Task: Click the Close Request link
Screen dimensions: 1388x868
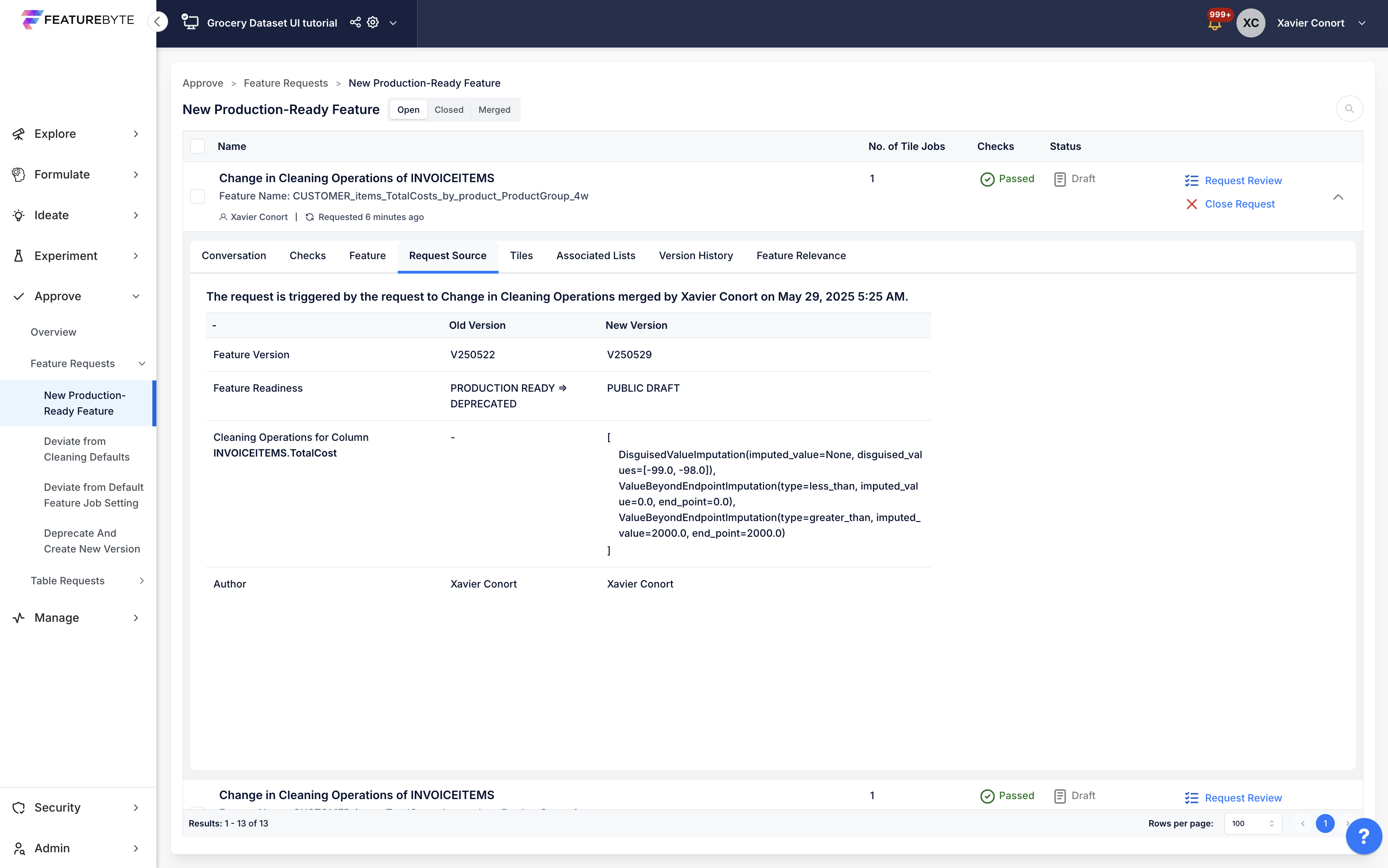Action: [1240, 204]
